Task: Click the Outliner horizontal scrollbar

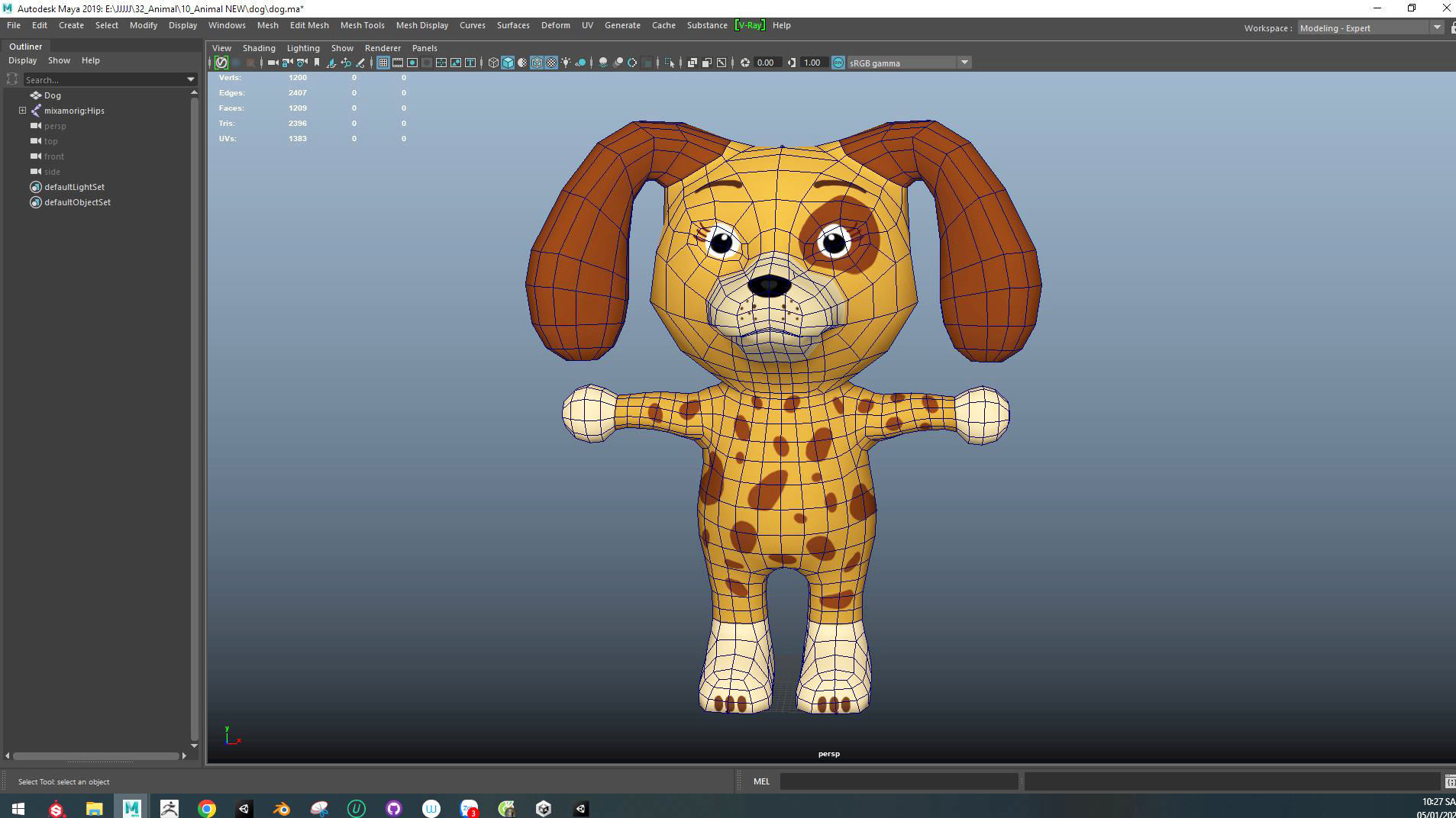Action: pyautogui.click(x=96, y=756)
